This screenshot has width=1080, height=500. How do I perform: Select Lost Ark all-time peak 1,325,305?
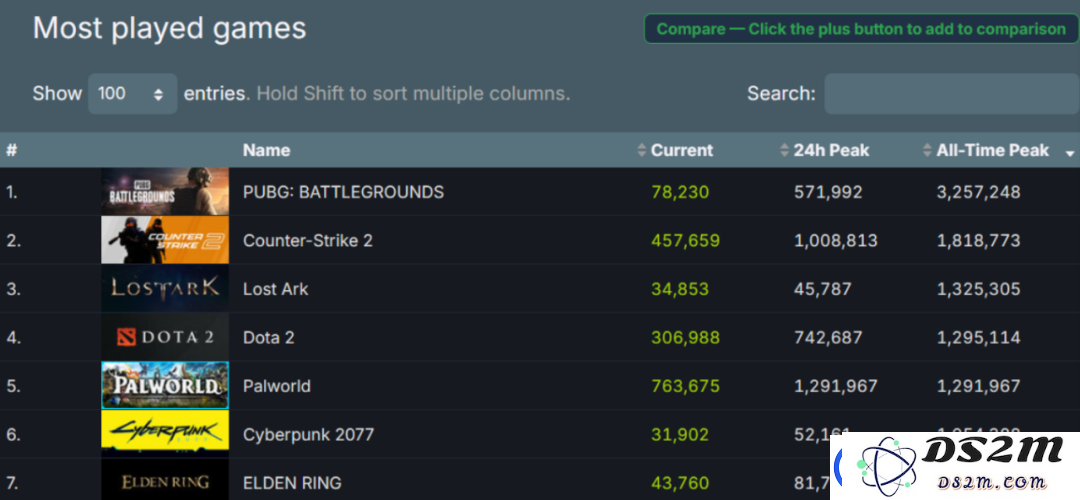click(978, 289)
